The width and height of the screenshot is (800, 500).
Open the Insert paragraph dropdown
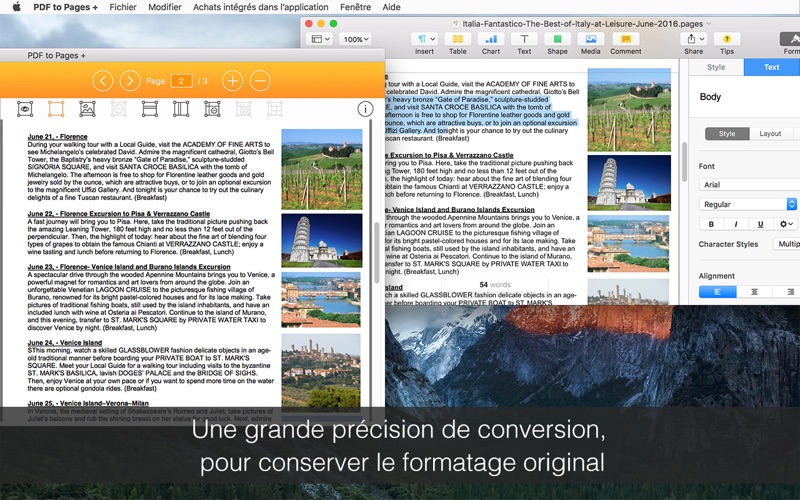point(424,39)
